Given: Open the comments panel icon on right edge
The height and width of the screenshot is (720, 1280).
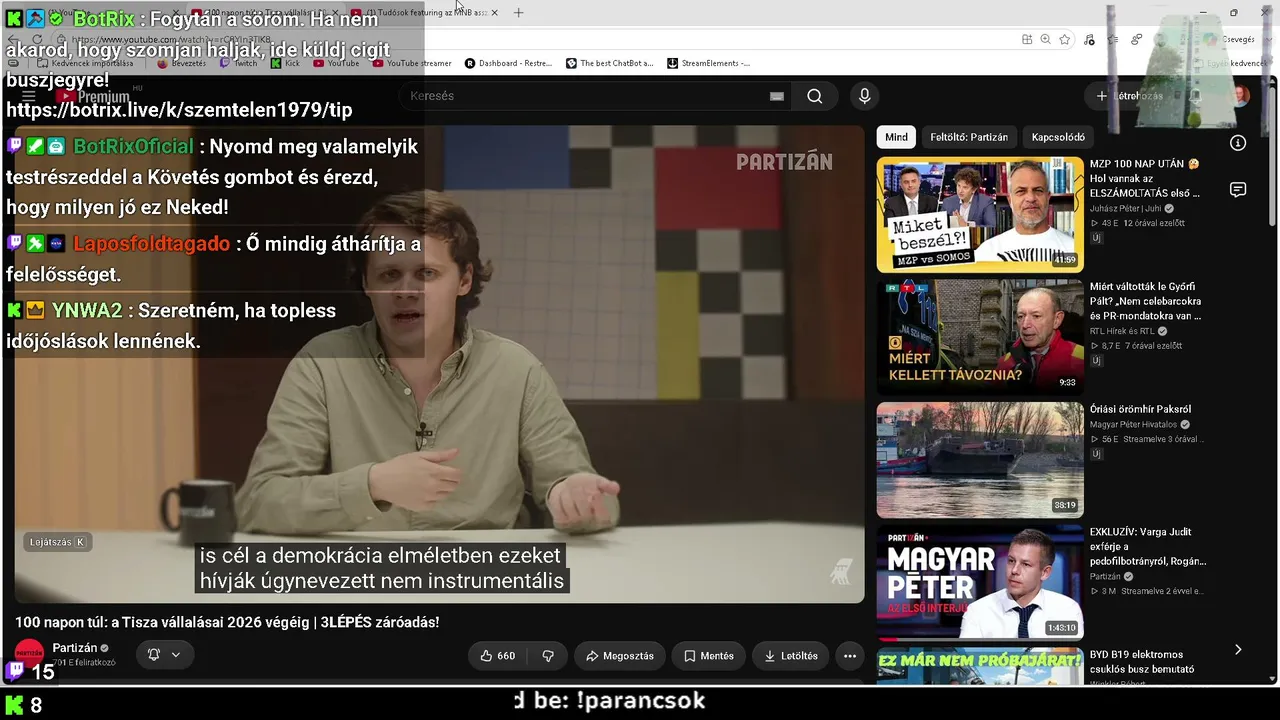Looking at the screenshot, I should [x=1238, y=190].
